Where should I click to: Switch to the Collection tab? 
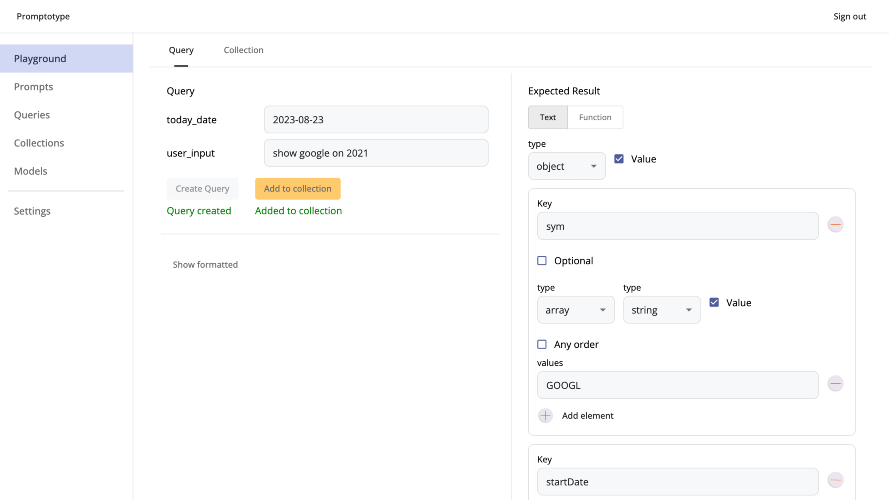pos(243,50)
